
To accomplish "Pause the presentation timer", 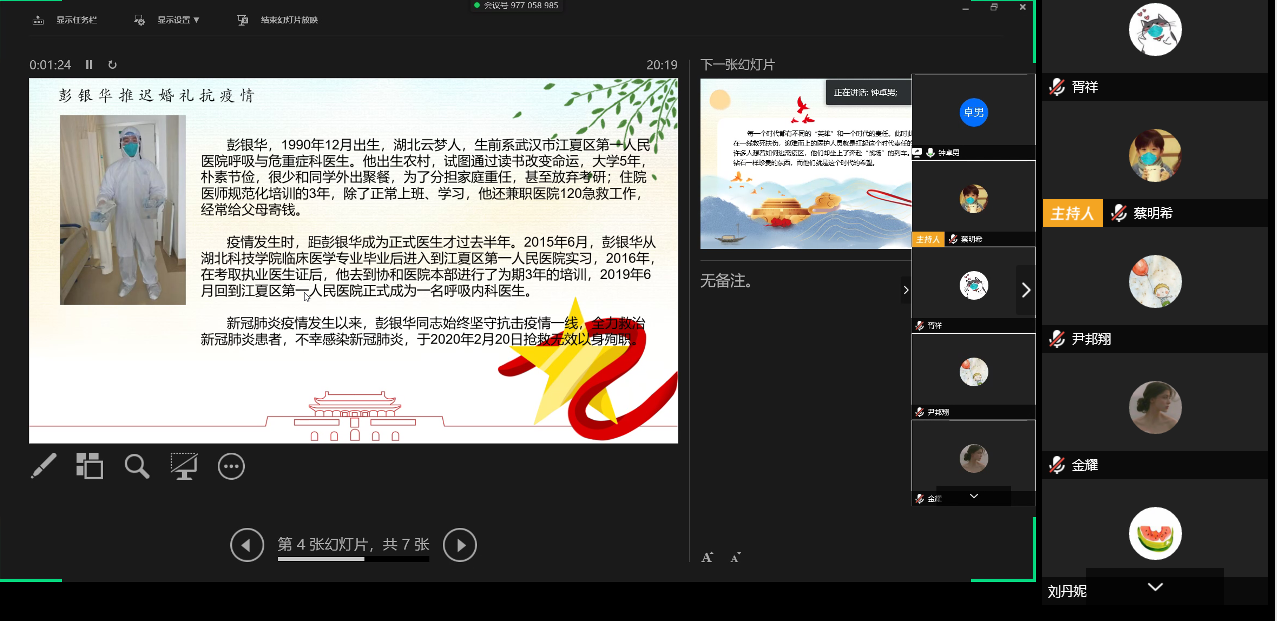I will coord(89,65).
